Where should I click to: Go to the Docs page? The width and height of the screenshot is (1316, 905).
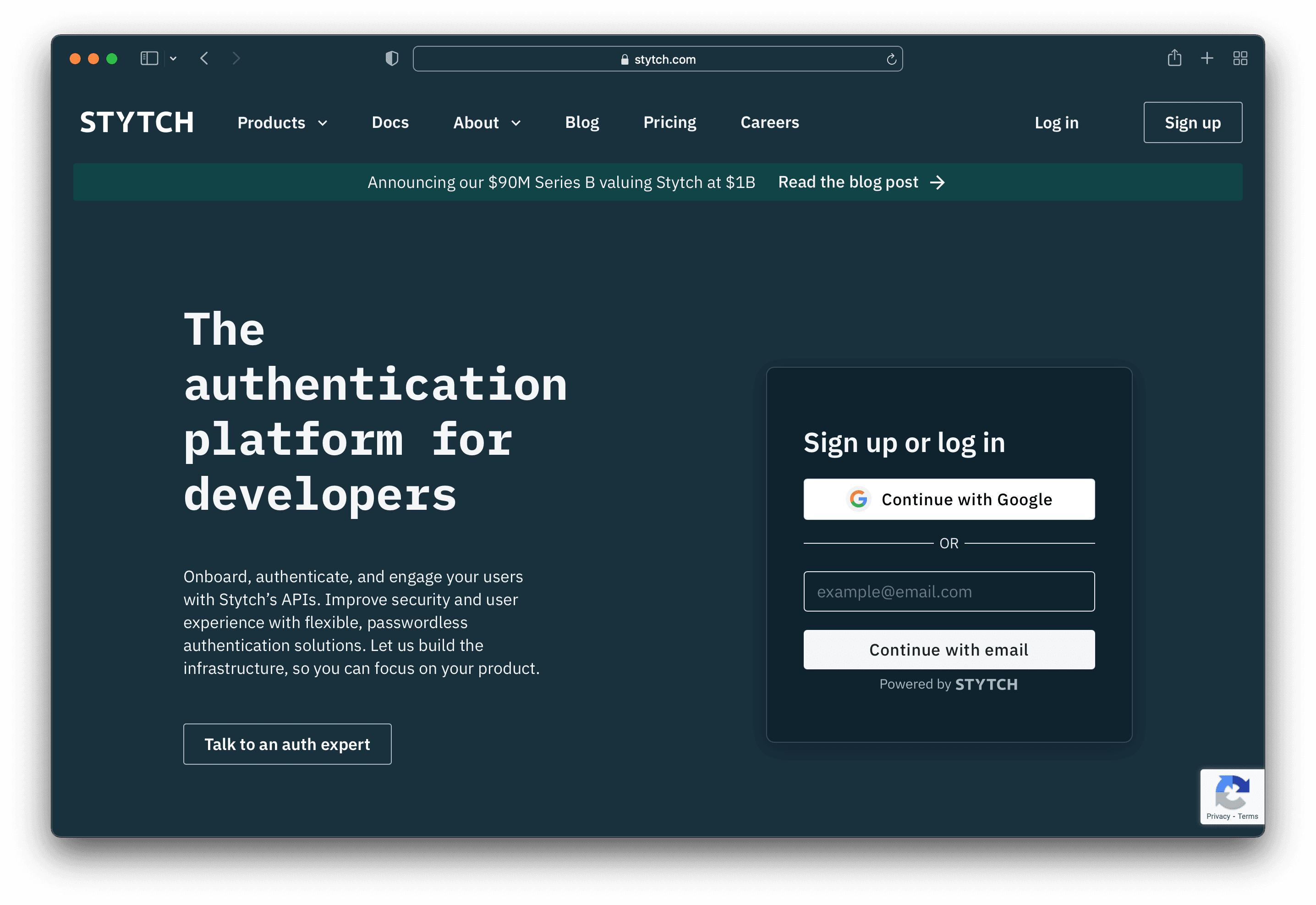point(390,122)
